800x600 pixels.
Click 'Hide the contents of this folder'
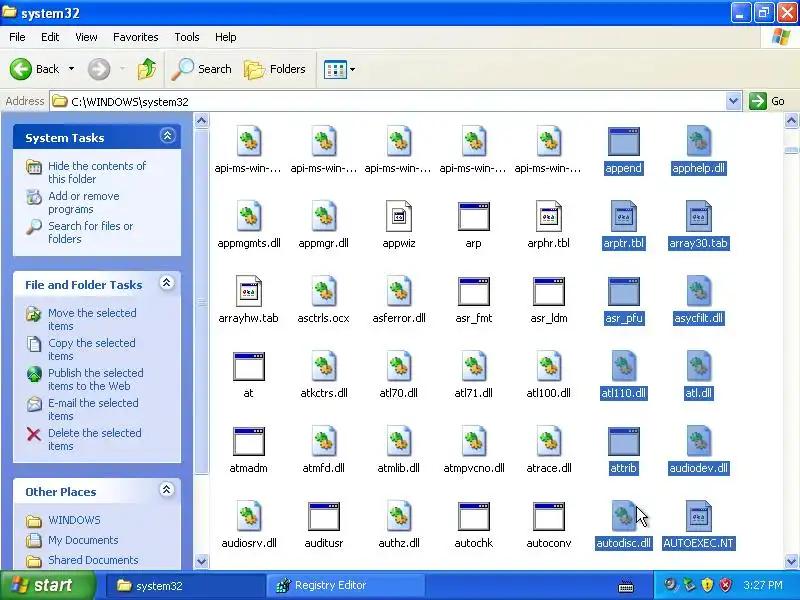click(97, 172)
